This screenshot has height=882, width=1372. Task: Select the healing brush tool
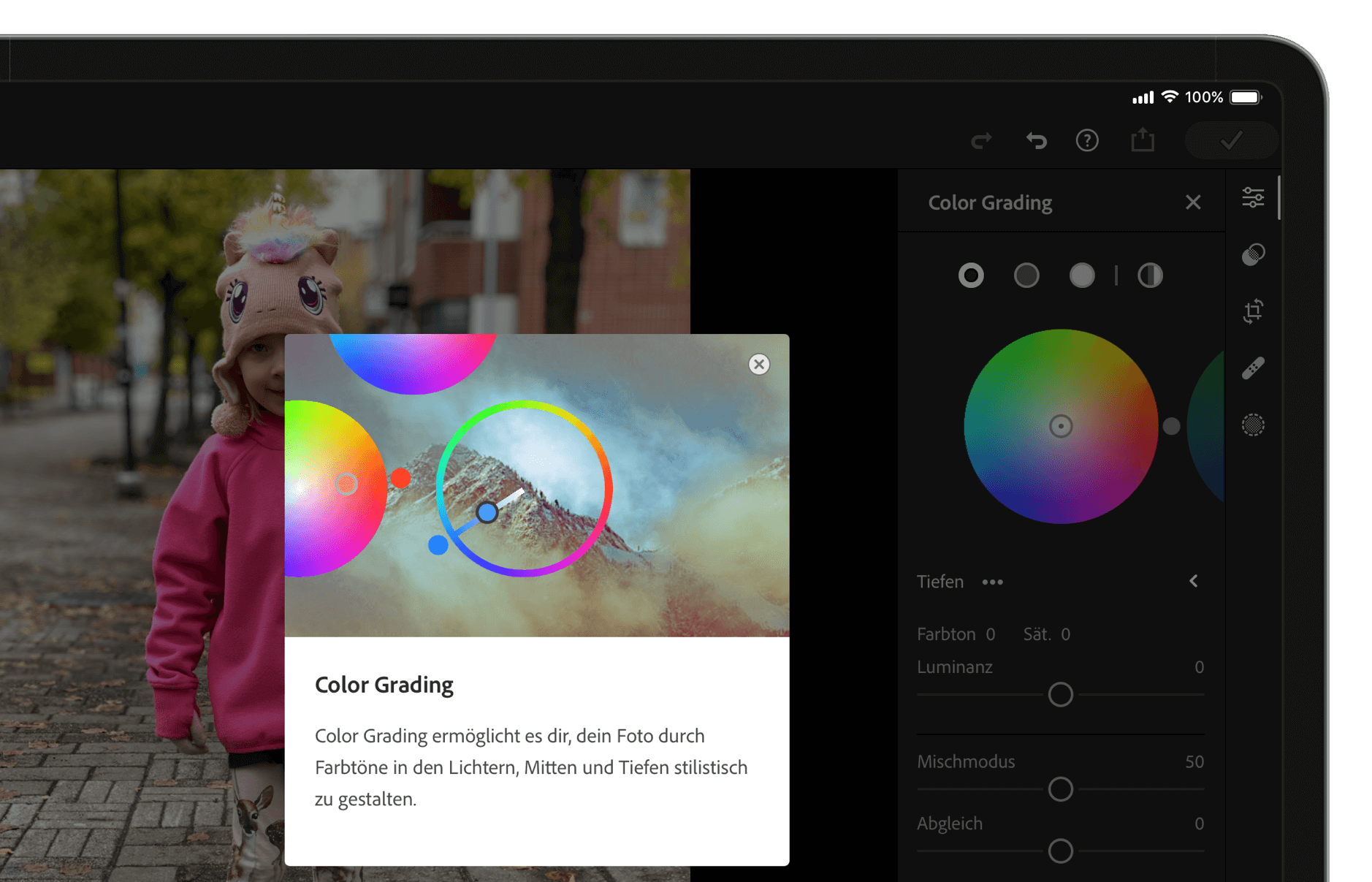(1254, 368)
